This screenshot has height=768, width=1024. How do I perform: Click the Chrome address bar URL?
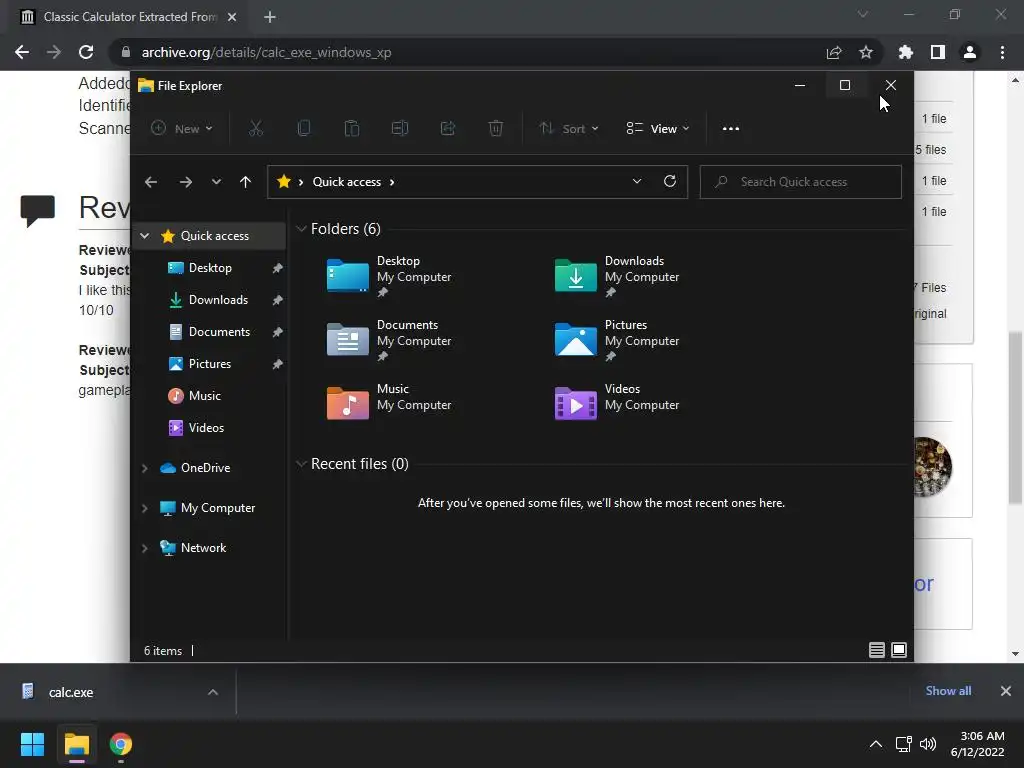pos(266,52)
